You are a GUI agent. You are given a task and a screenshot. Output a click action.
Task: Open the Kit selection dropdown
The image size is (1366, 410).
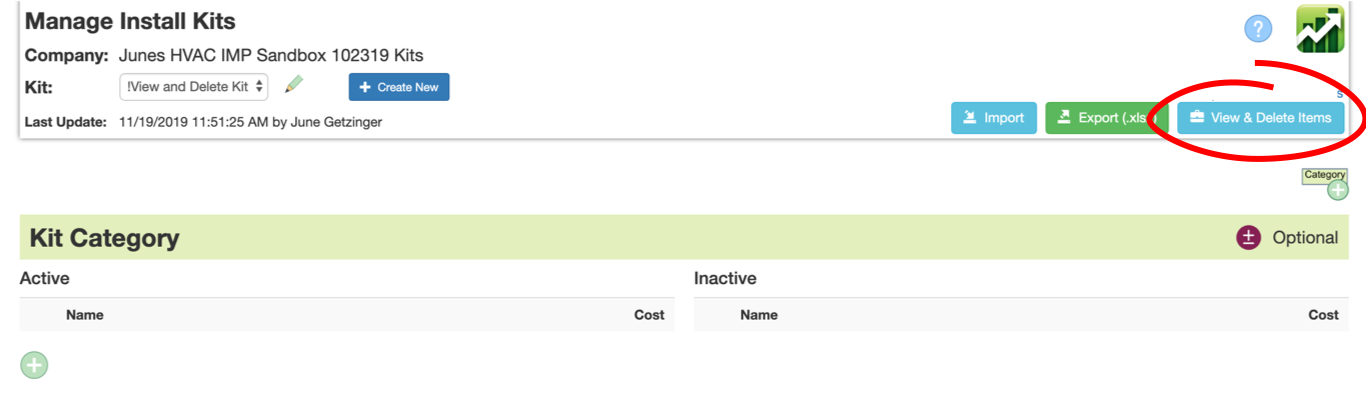pos(194,87)
